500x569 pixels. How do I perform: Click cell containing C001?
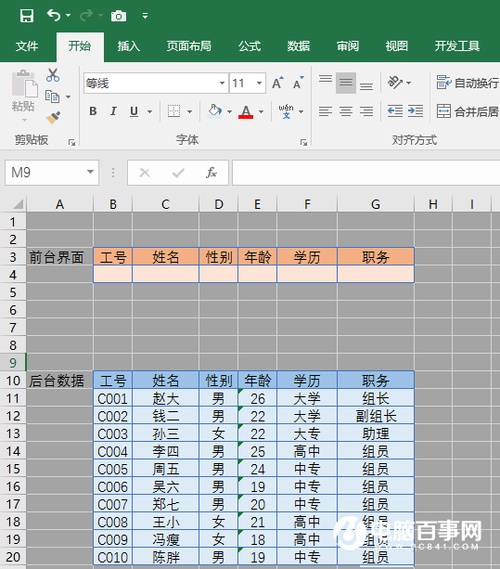pyautogui.click(x=113, y=398)
